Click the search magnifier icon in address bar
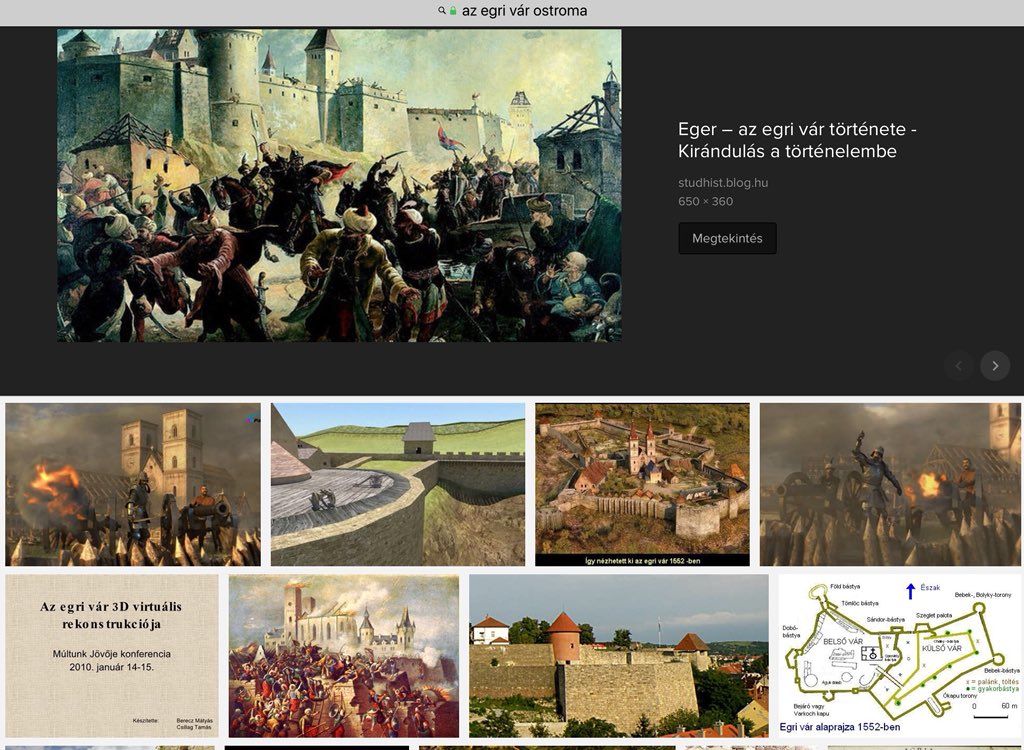This screenshot has width=1024, height=750. point(442,10)
